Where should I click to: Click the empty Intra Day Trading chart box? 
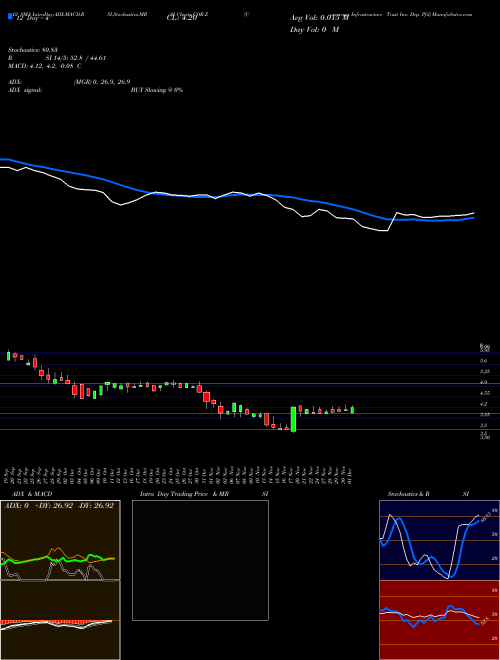(x=200, y=560)
